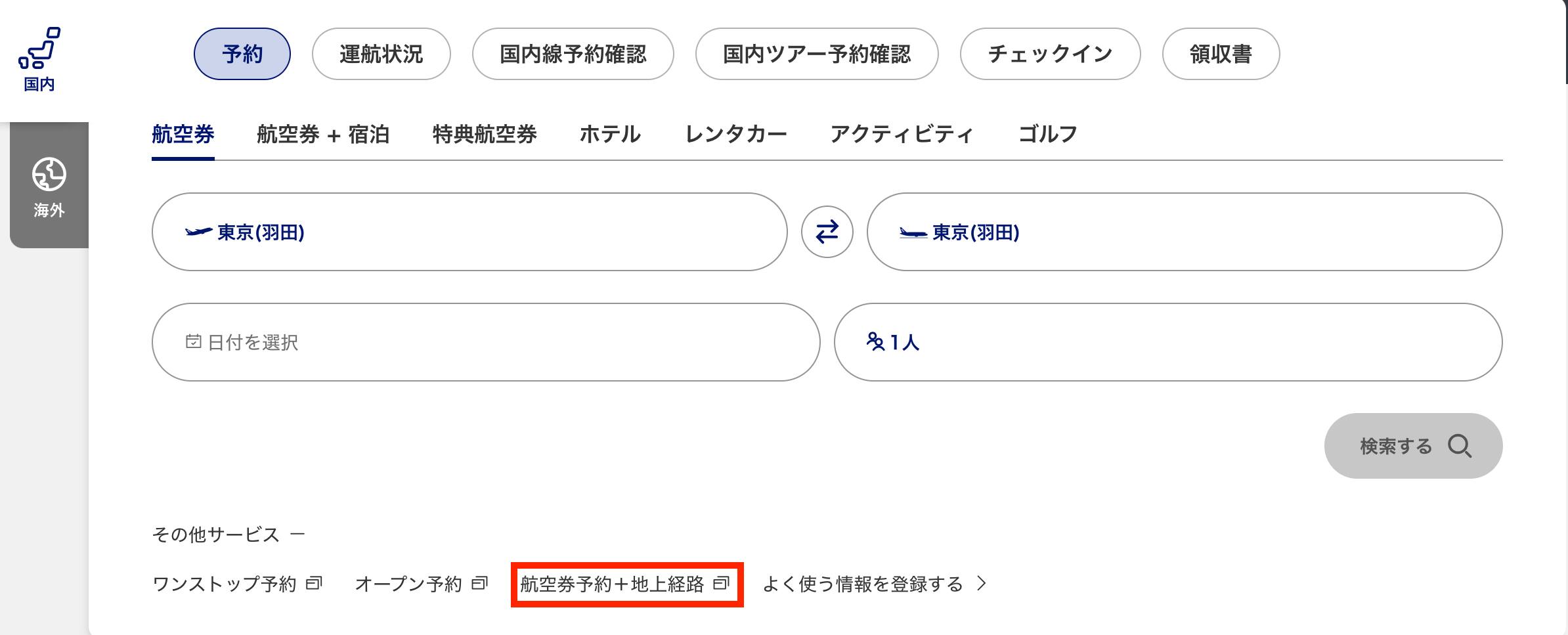Open departure airport selector 東京(羽田)
Screen dimensions: 1568x635
[469, 232]
